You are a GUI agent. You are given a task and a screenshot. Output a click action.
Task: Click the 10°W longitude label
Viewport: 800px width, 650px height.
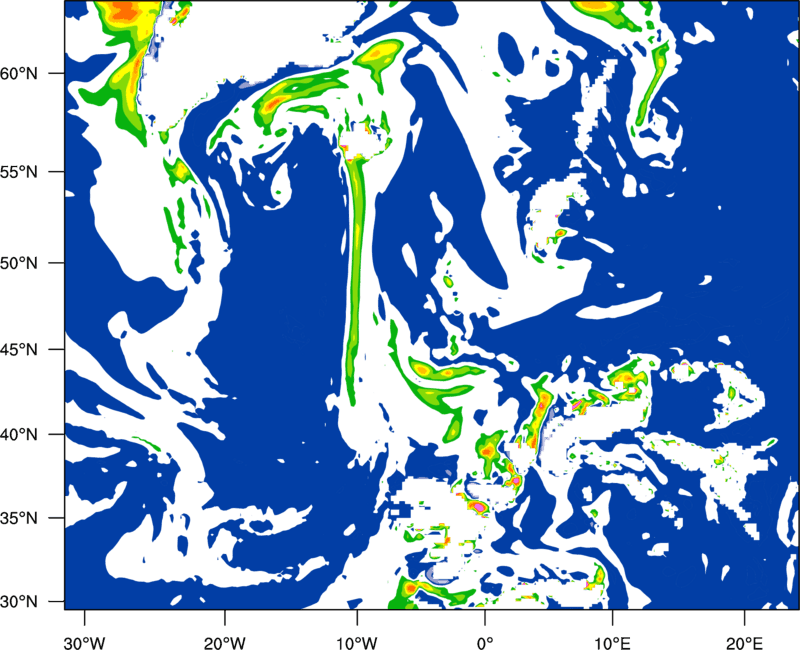[x=357, y=642]
